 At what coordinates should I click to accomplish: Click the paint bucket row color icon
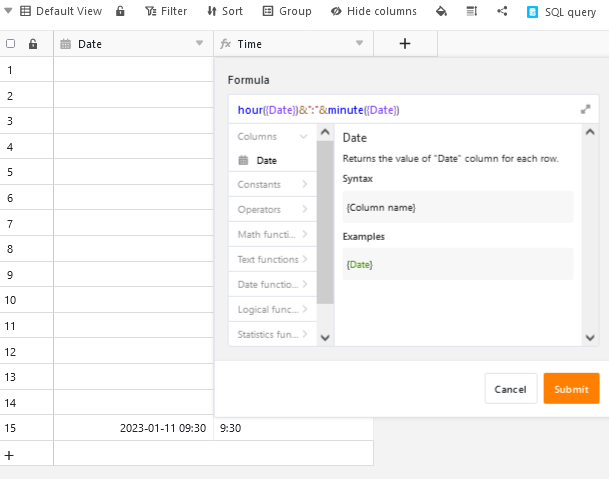(441, 11)
